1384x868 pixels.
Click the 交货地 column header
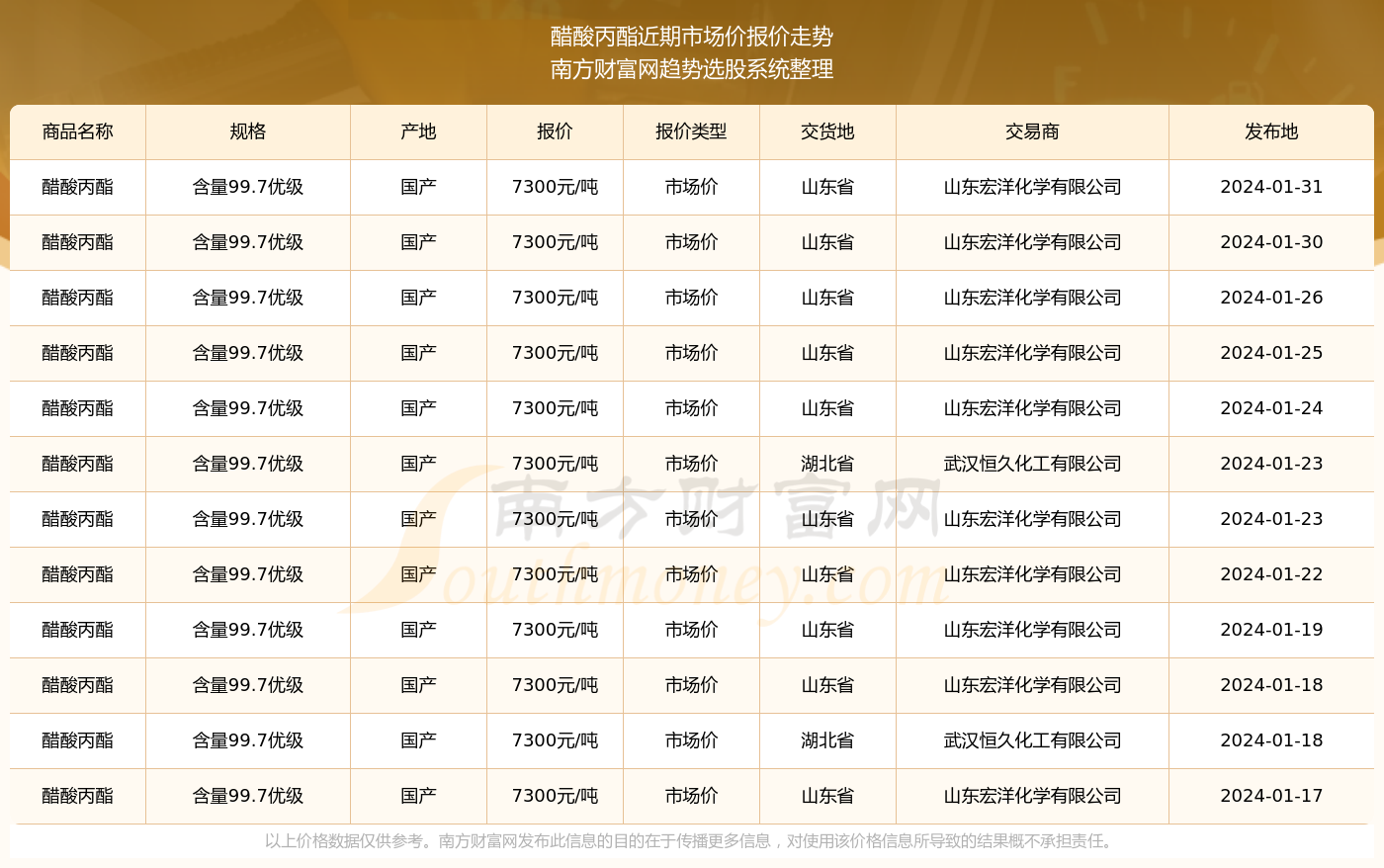click(x=828, y=131)
